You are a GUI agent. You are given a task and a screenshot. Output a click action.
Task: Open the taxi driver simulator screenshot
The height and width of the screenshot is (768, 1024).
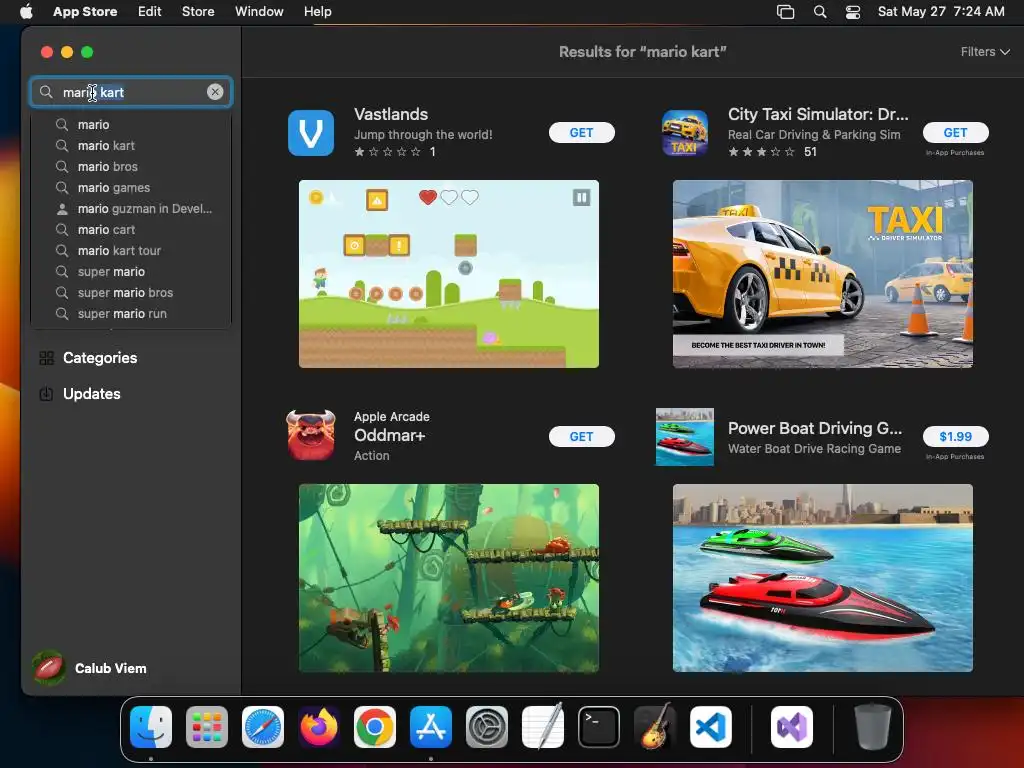[x=823, y=274]
